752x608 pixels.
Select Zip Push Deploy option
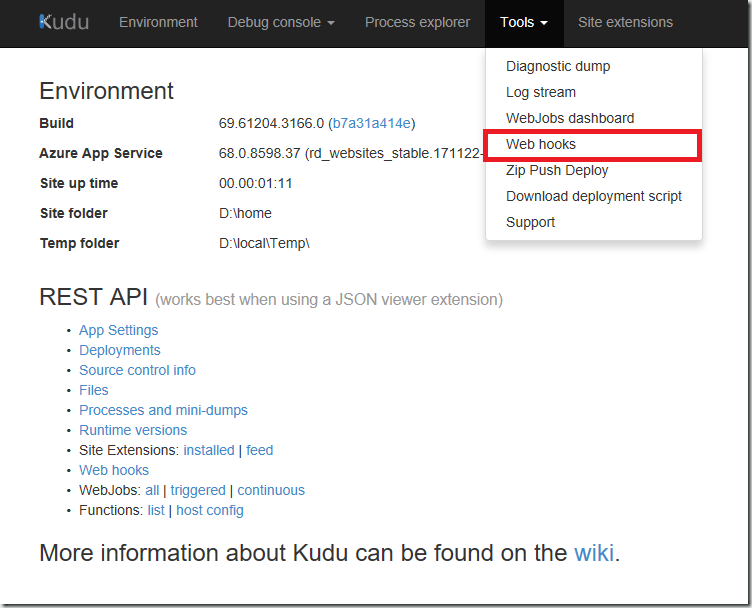(x=557, y=170)
